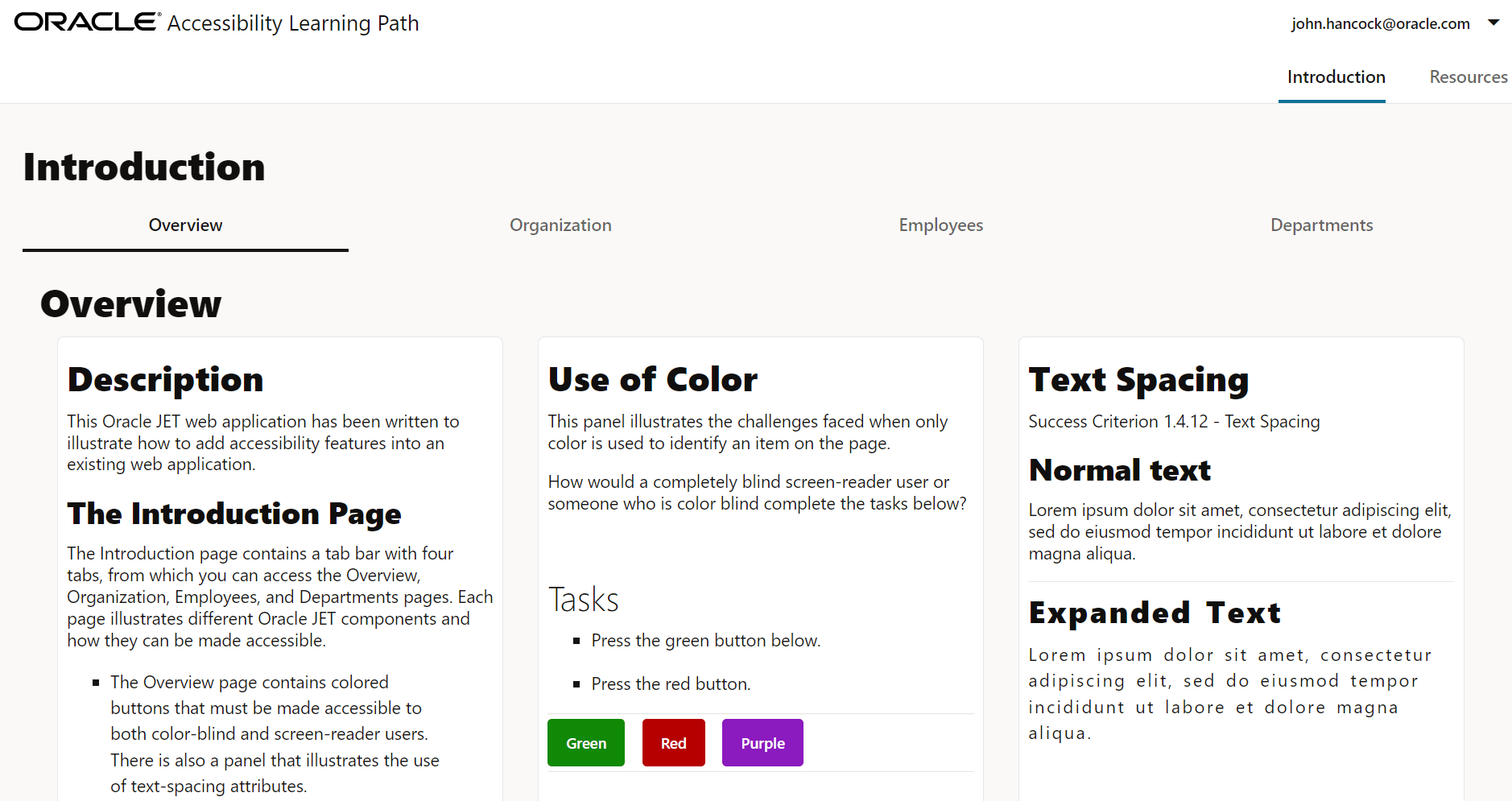Go to the Resources navigation tab
Image resolution: width=1512 pixels, height=801 pixels.
tap(1468, 77)
